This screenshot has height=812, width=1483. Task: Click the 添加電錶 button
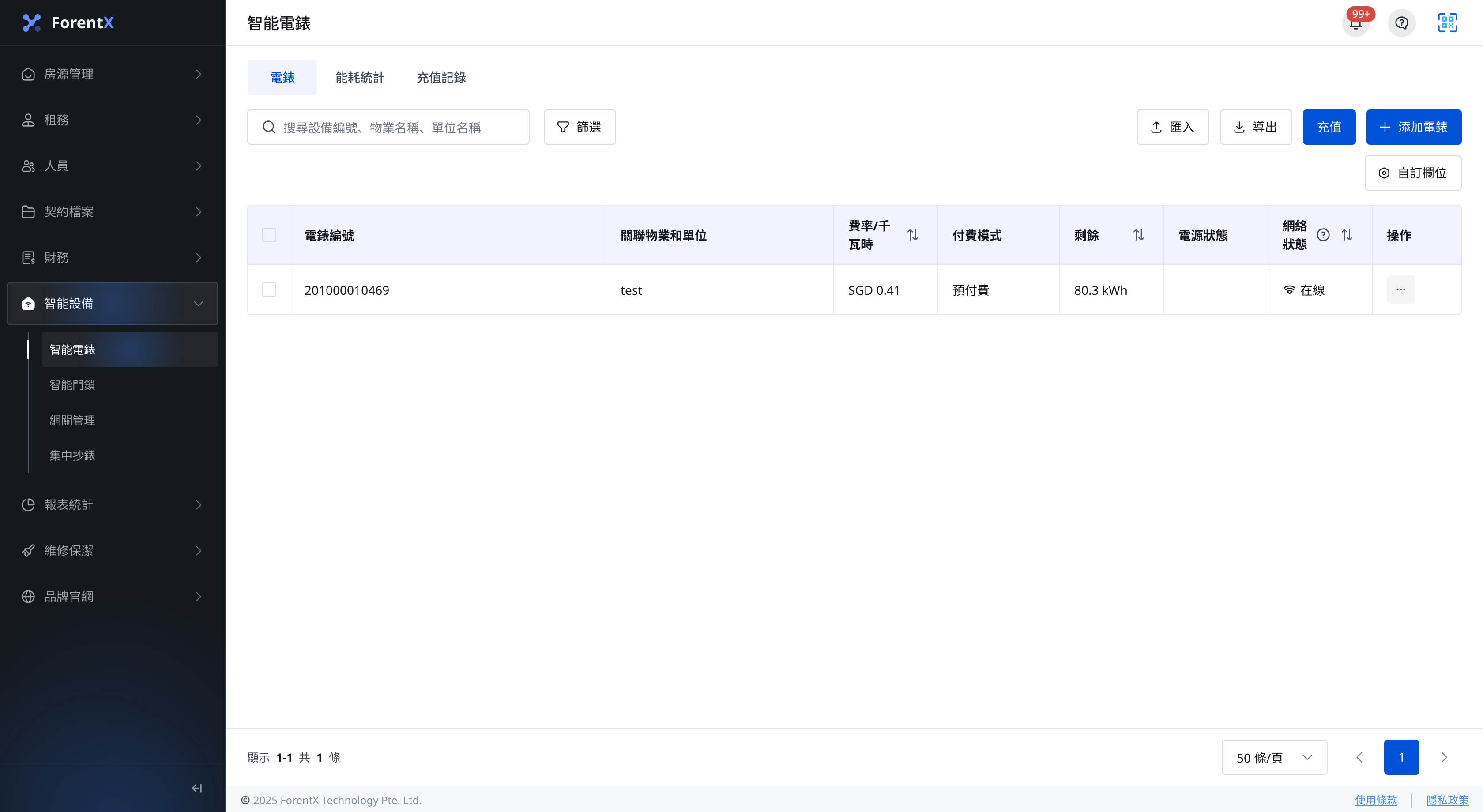click(x=1413, y=127)
